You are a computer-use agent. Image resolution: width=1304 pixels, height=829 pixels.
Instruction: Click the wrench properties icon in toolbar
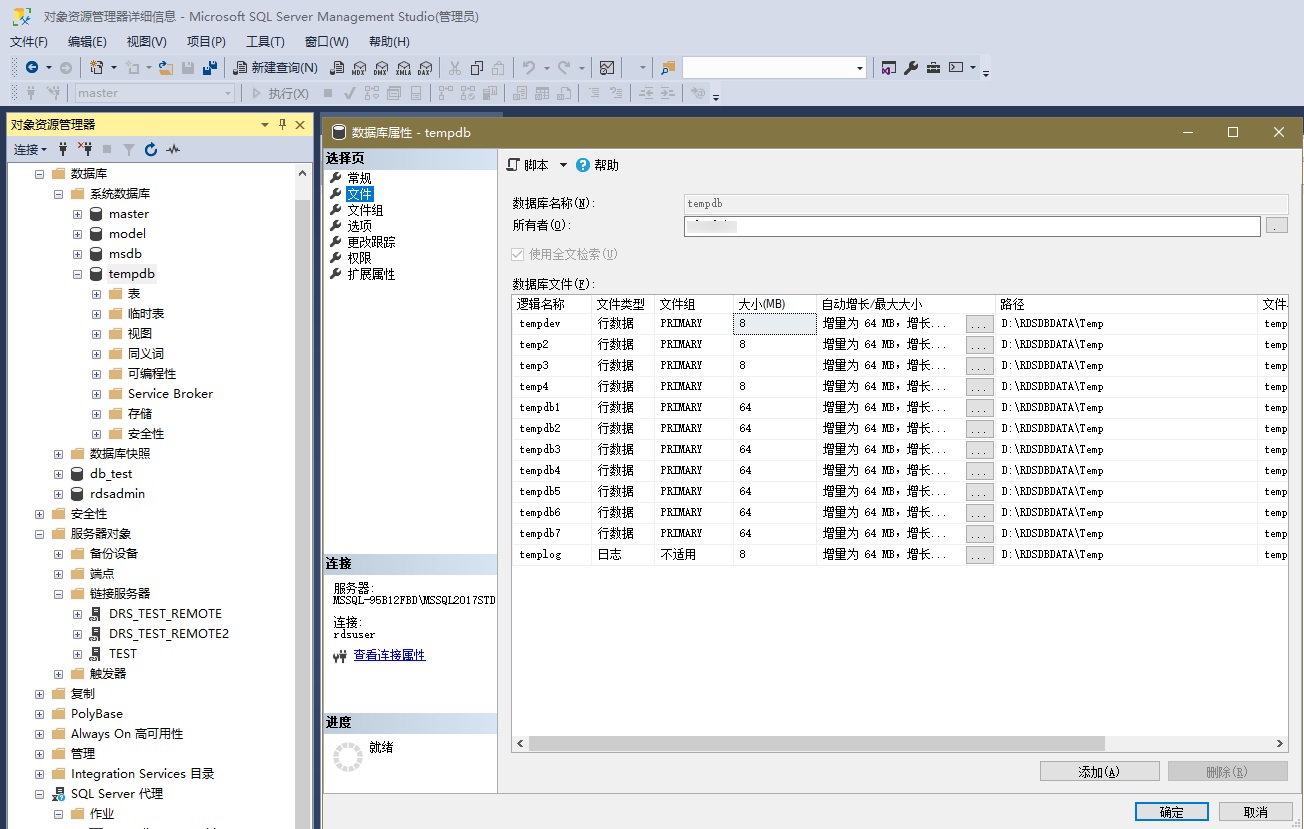click(x=911, y=68)
